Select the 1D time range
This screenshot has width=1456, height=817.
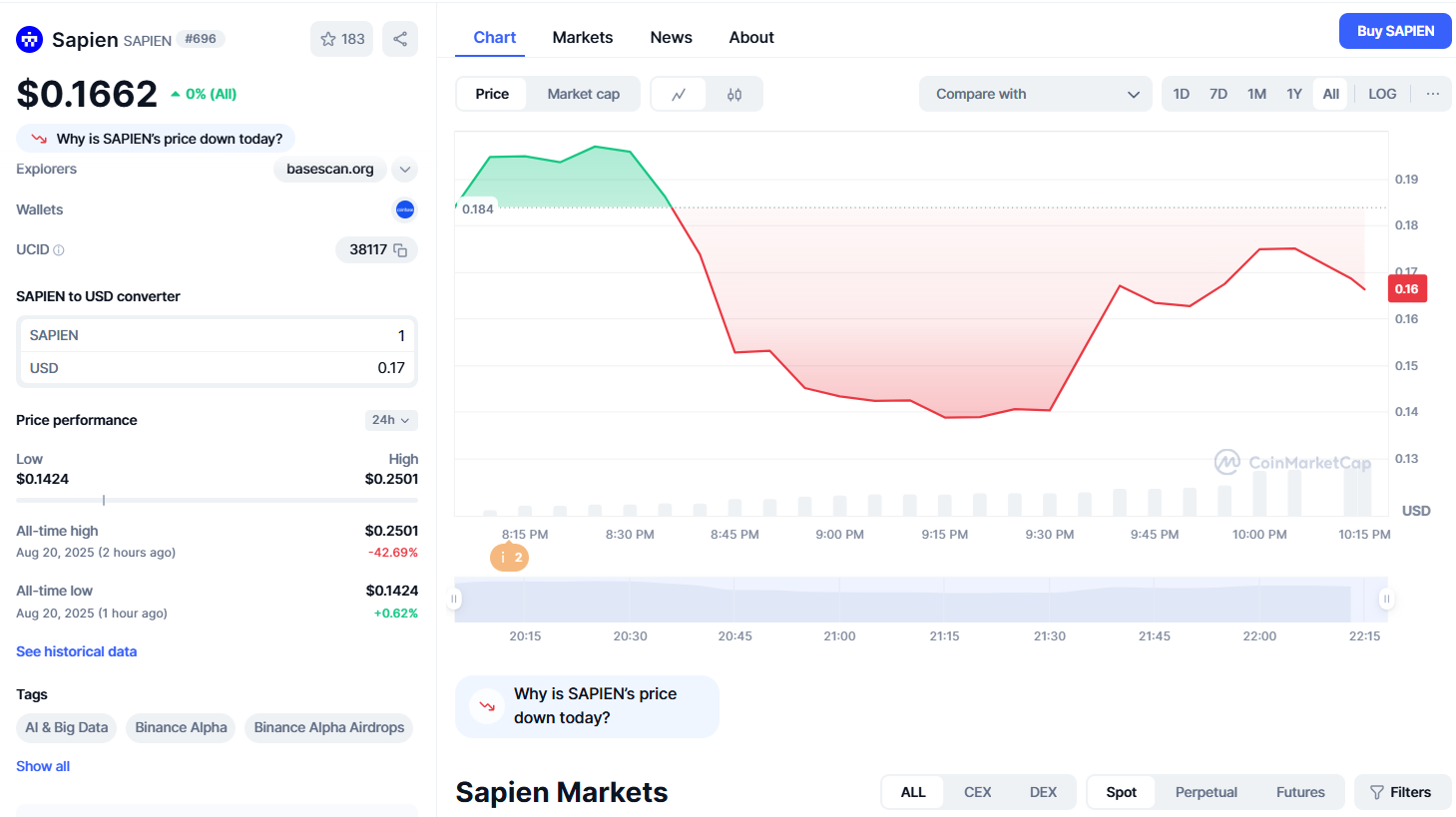(1182, 94)
